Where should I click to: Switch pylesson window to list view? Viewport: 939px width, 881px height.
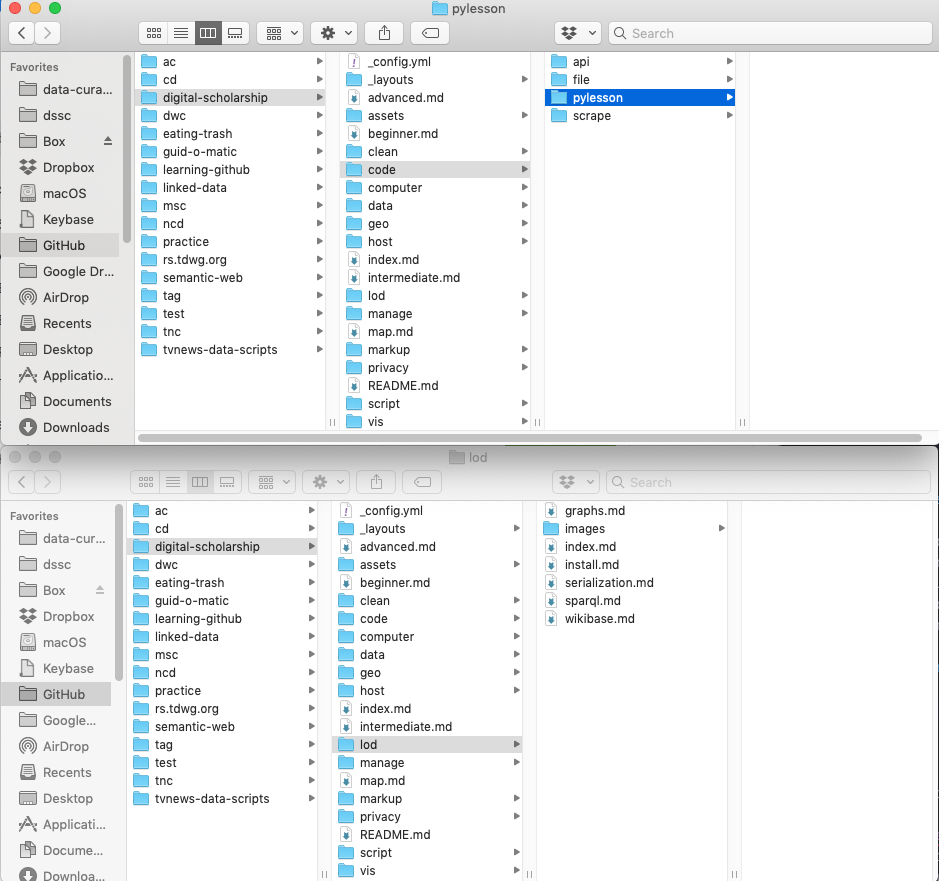pyautogui.click(x=181, y=33)
